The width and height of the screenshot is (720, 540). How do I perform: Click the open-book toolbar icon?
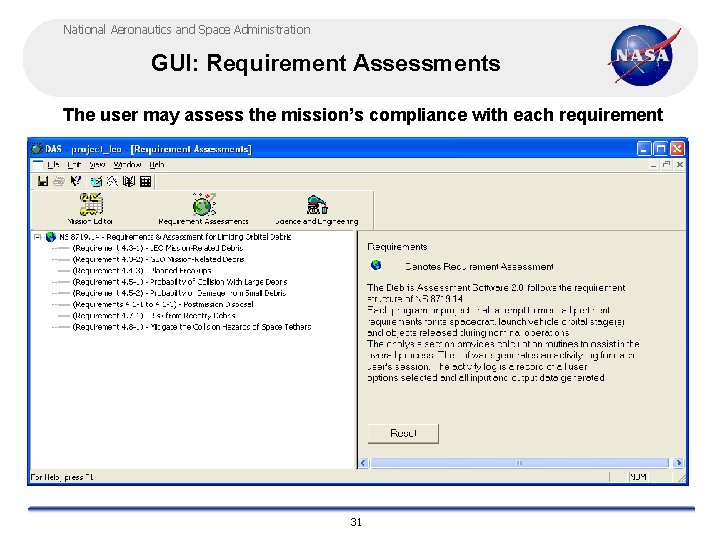tap(129, 181)
